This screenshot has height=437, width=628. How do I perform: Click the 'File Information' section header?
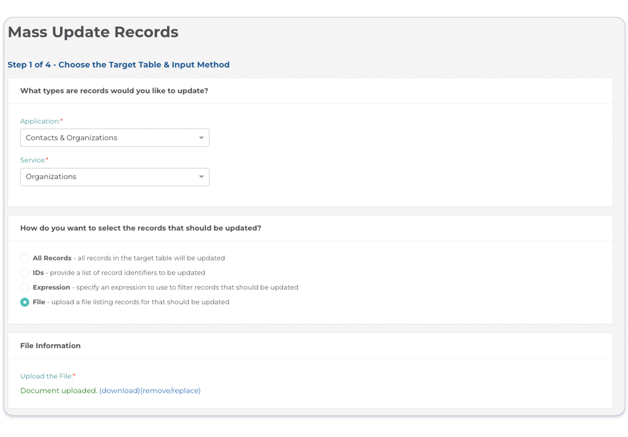pyautogui.click(x=50, y=346)
